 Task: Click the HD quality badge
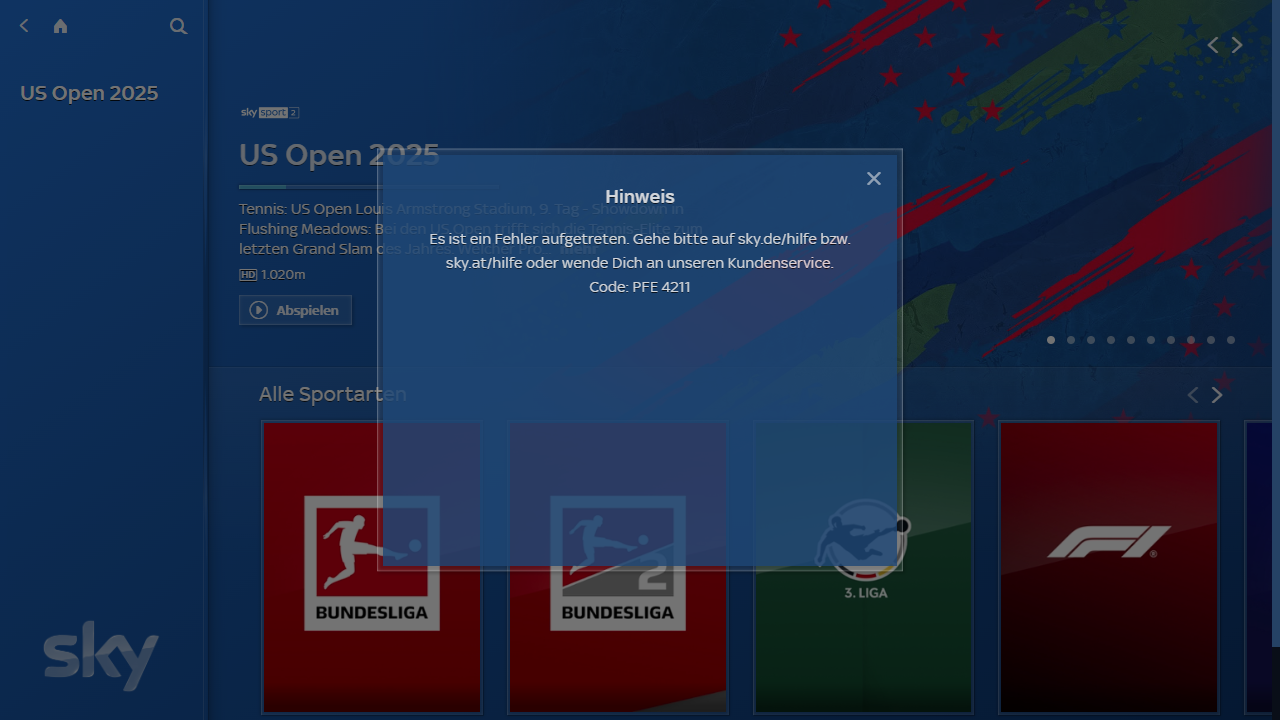click(248, 274)
